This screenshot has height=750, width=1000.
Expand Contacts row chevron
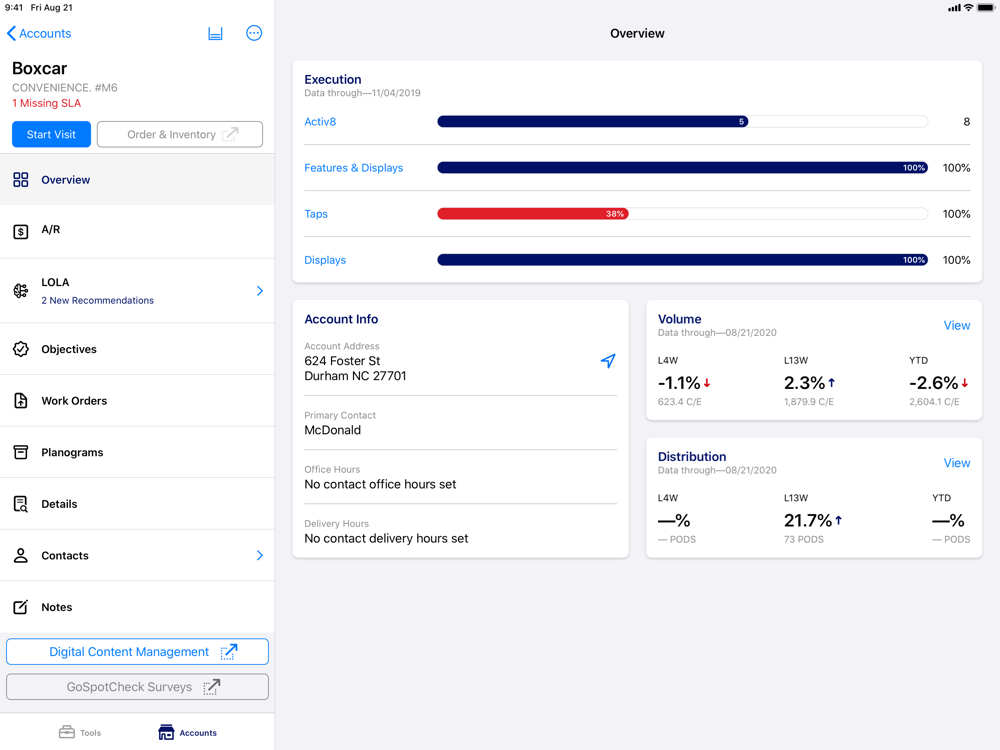(x=260, y=555)
